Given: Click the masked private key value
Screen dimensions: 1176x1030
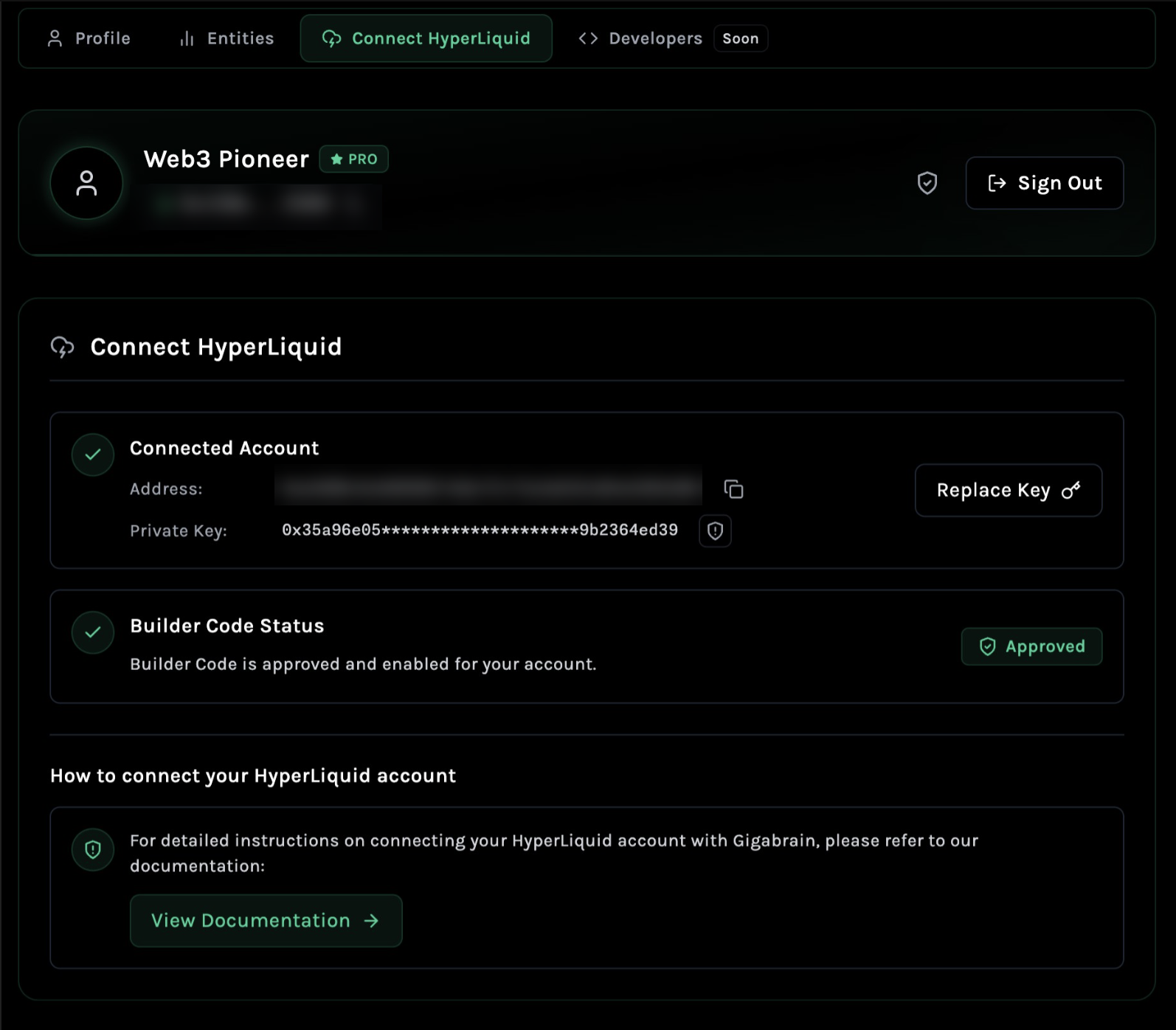Looking at the screenshot, I should point(480,530).
